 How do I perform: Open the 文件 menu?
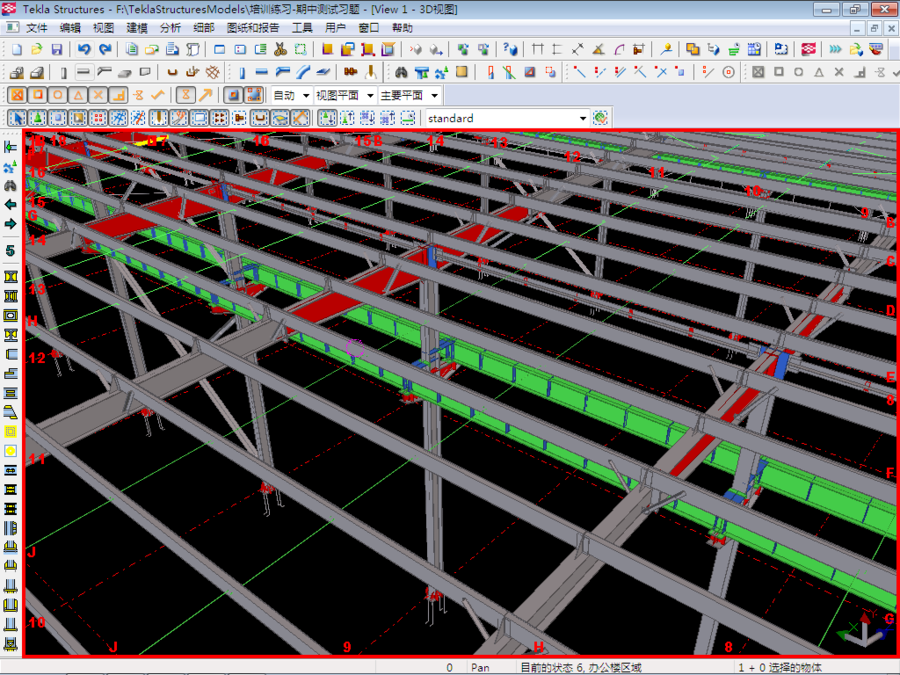(37, 28)
